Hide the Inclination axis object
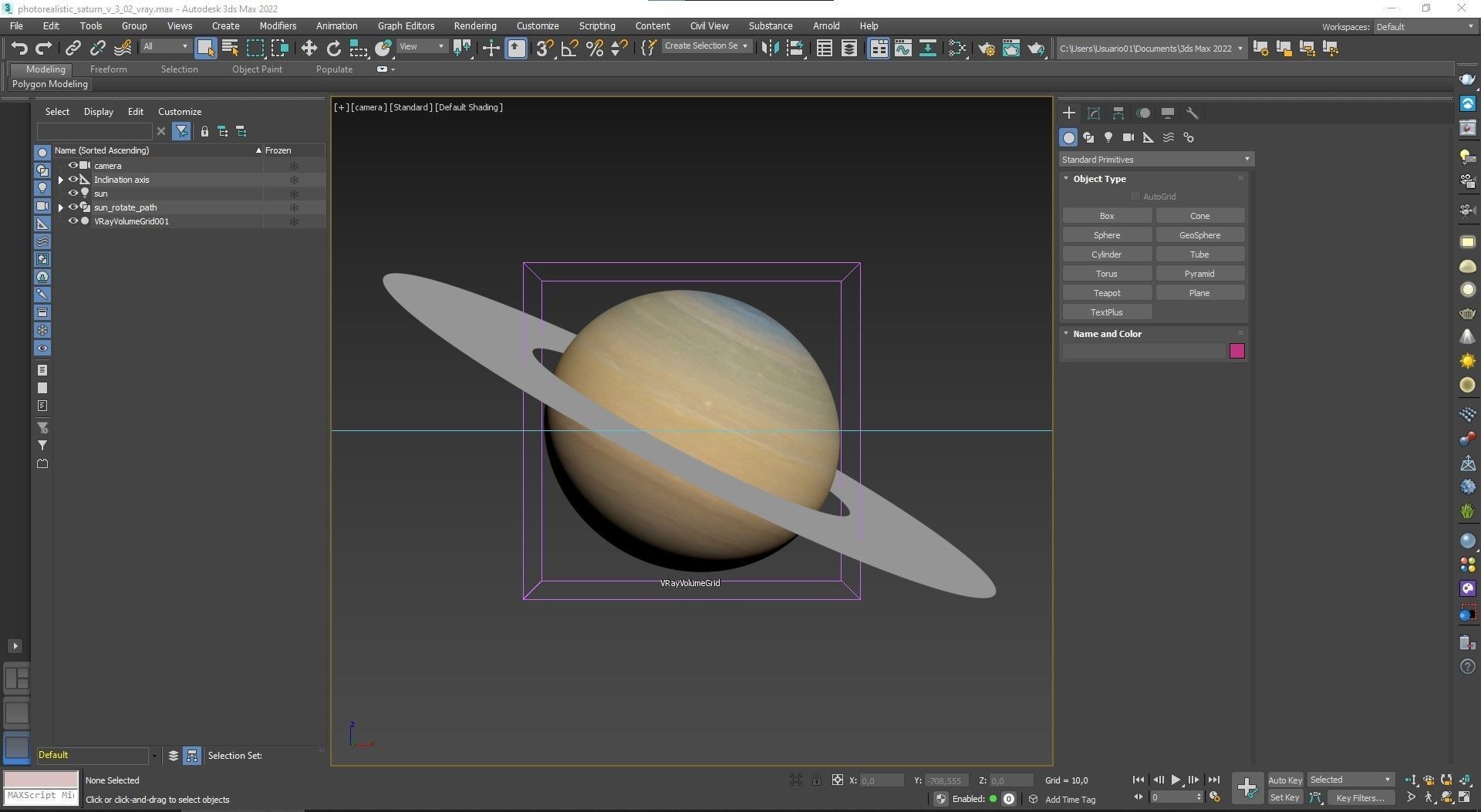Image resolution: width=1481 pixels, height=812 pixels. pyautogui.click(x=73, y=180)
